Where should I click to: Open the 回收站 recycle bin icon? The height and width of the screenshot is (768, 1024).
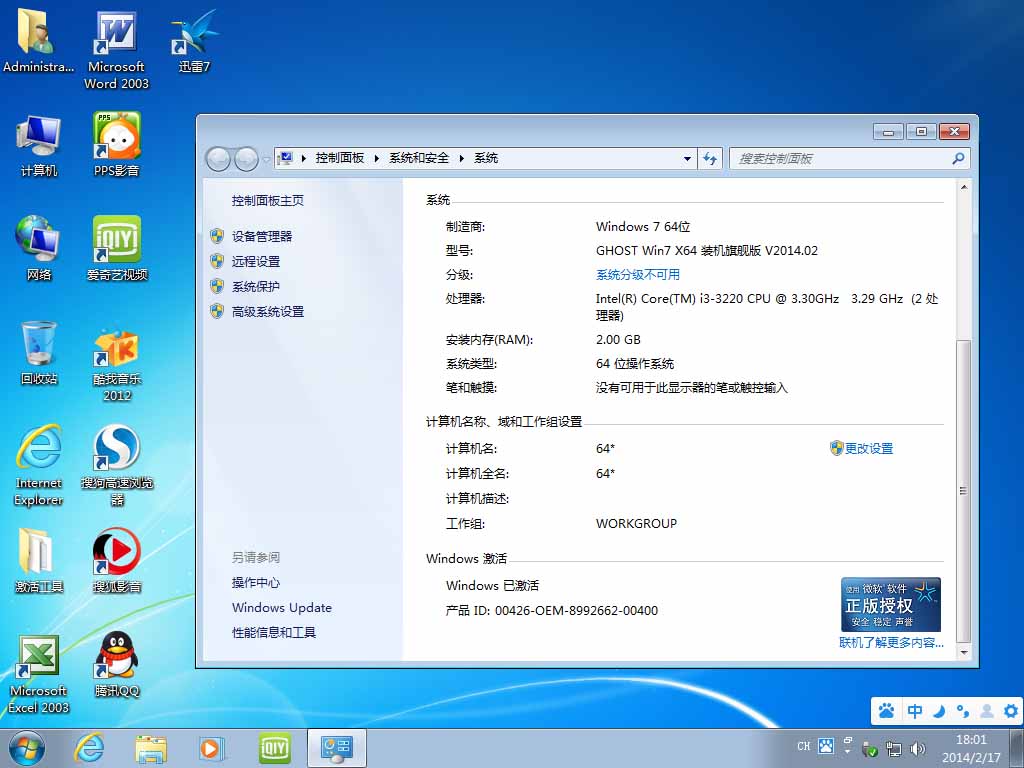pos(39,346)
